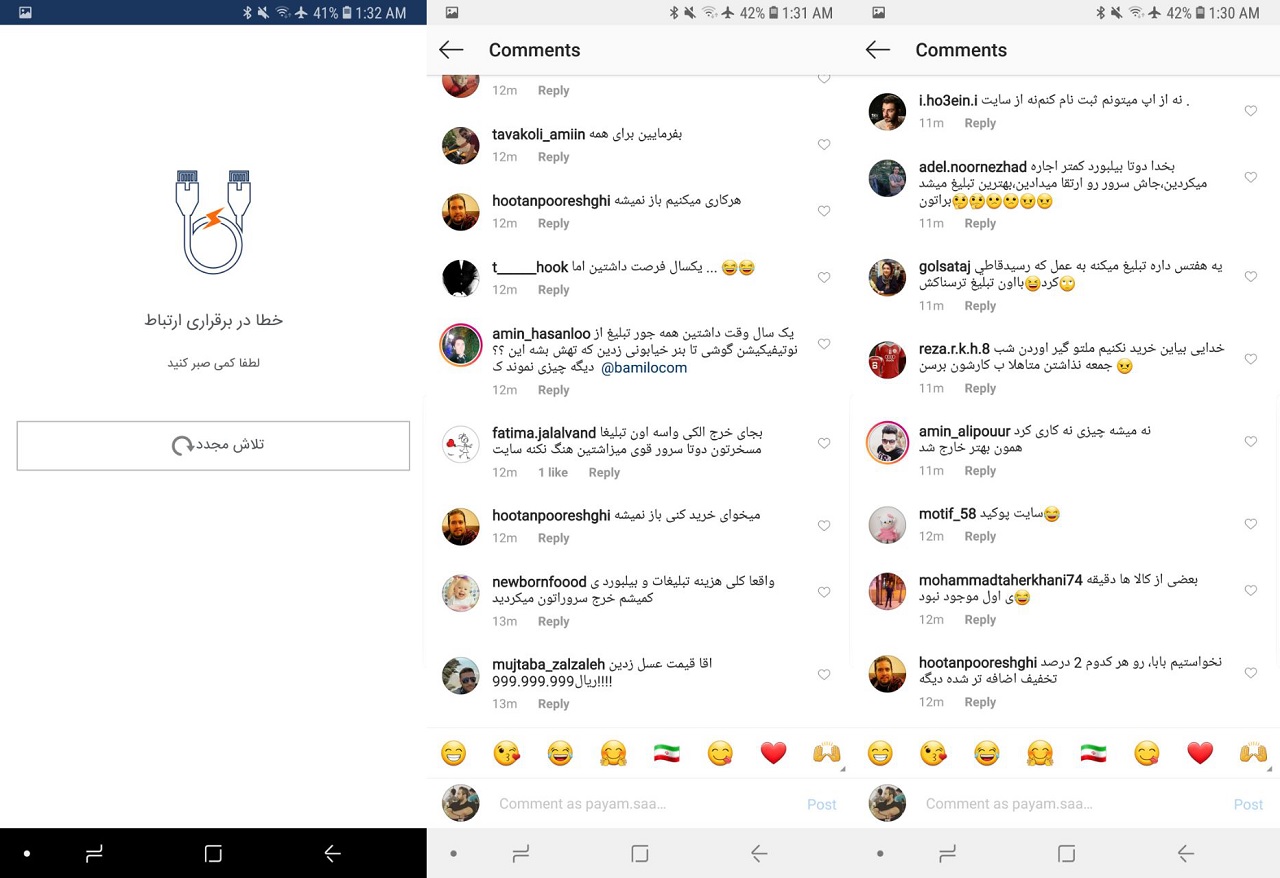
Task: Tap back arrow in middle Comments header
Action: pos(451,50)
